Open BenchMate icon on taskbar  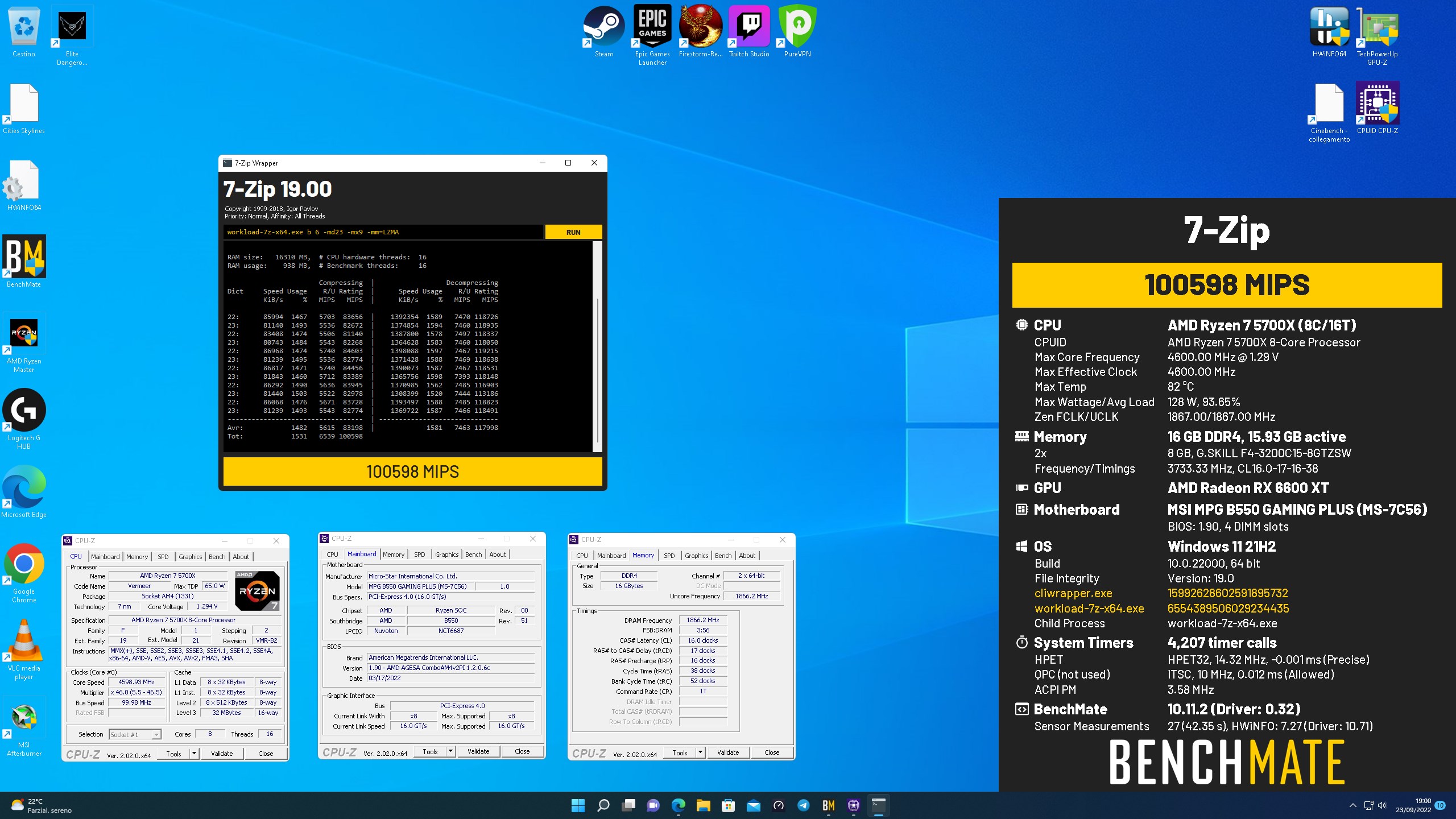click(829, 805)
